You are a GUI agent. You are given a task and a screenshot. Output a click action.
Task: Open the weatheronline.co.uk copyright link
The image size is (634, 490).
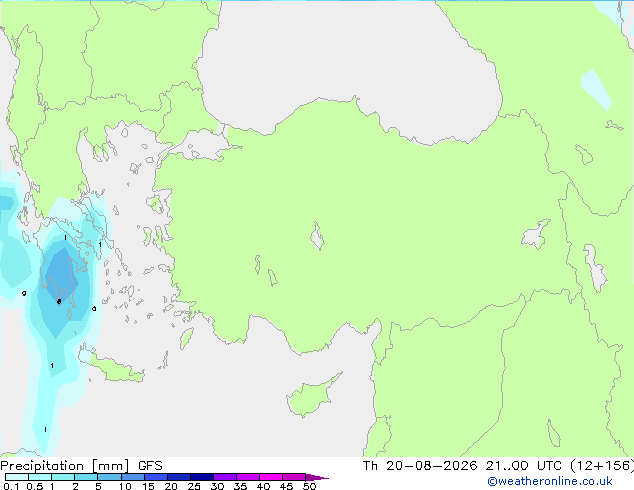550,481
